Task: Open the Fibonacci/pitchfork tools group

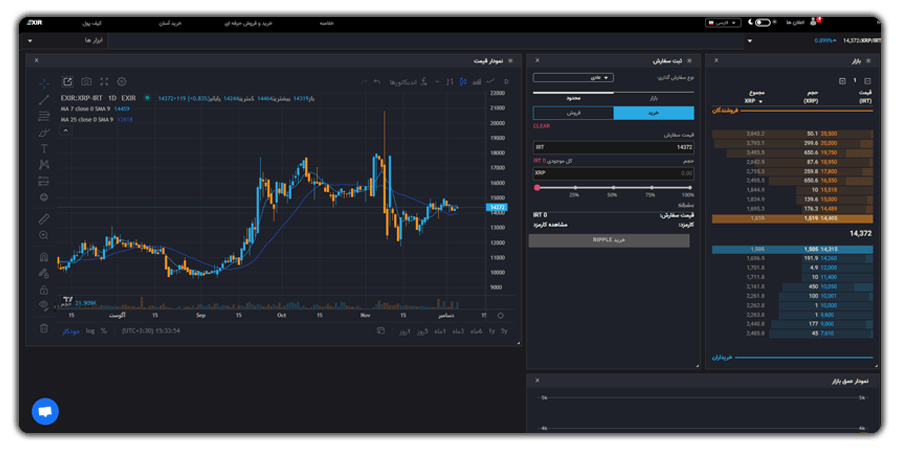Action: point(44,116)
